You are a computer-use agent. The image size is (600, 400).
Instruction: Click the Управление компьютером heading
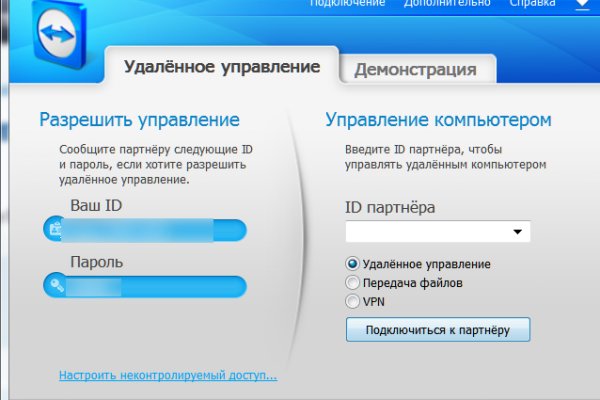click(x=438, y=120)
